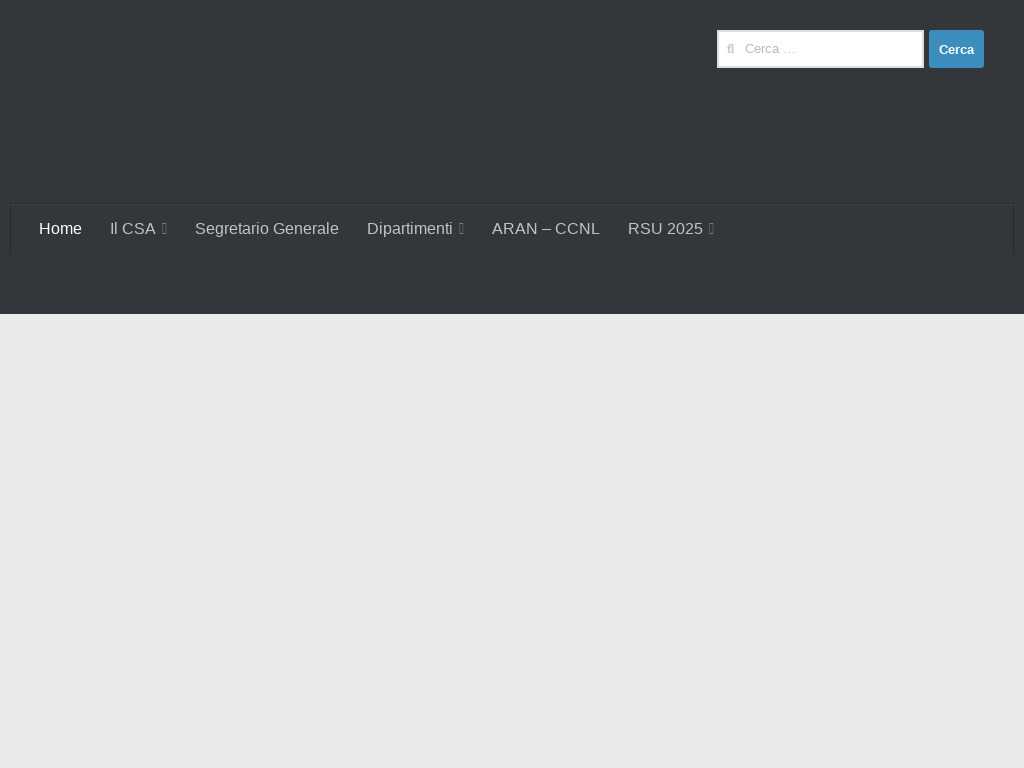
Task: Select the RSU 2025 menu item
Action: click(665, 229)
